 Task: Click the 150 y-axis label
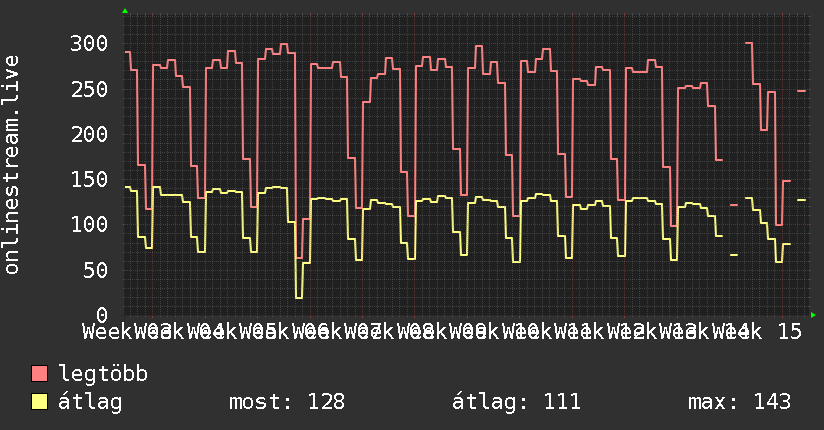pyautogui.click(x=89, y=180)
